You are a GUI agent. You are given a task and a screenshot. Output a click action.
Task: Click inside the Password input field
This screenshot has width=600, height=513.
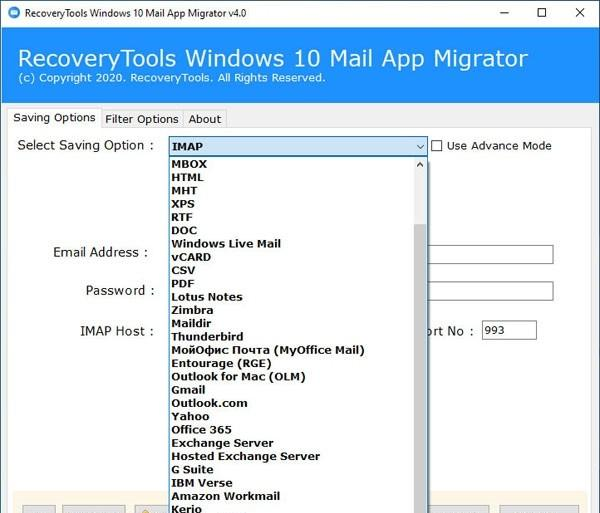(490, 291)
